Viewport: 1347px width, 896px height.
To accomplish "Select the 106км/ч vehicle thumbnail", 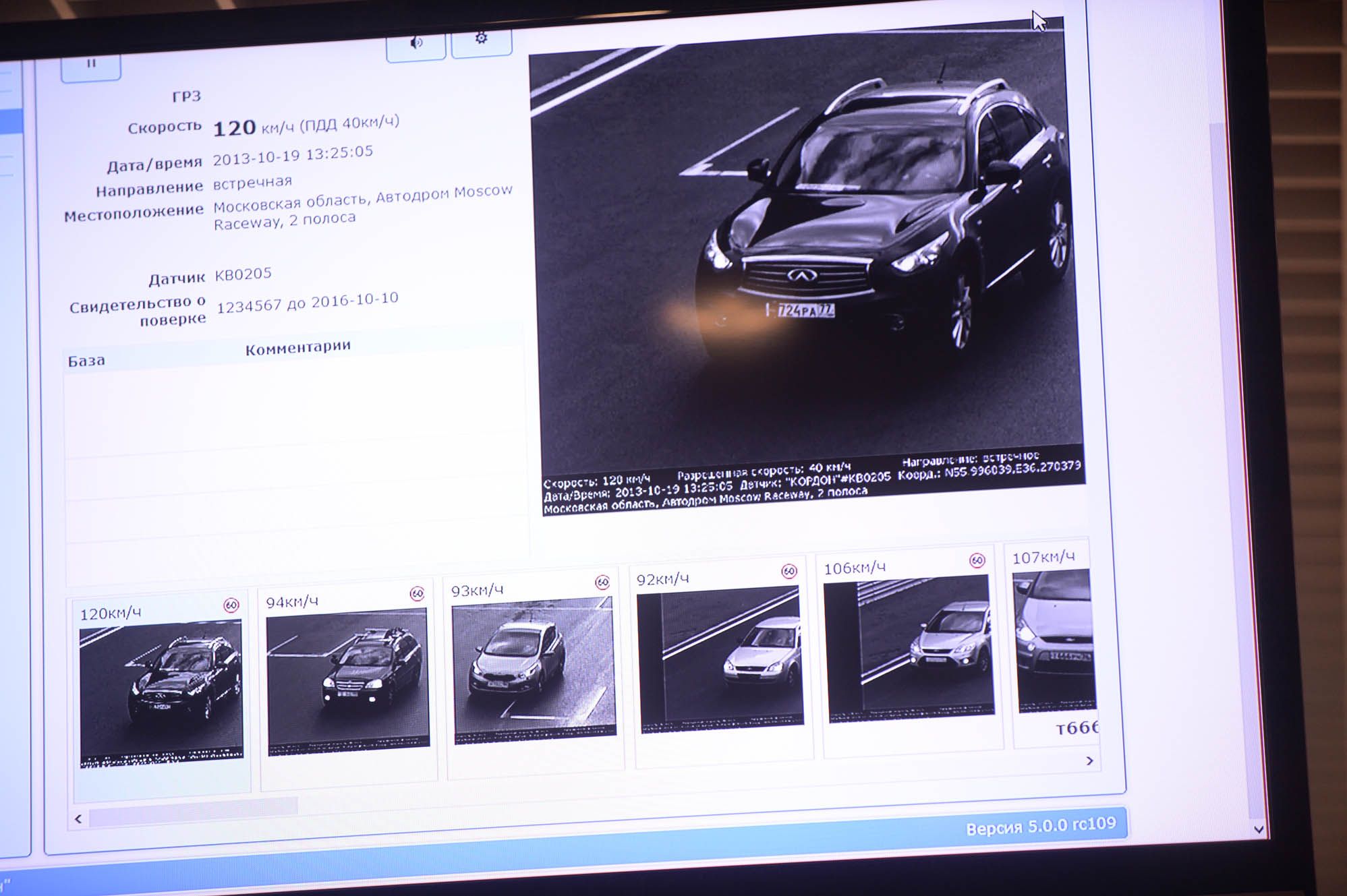I will point(911,649).
